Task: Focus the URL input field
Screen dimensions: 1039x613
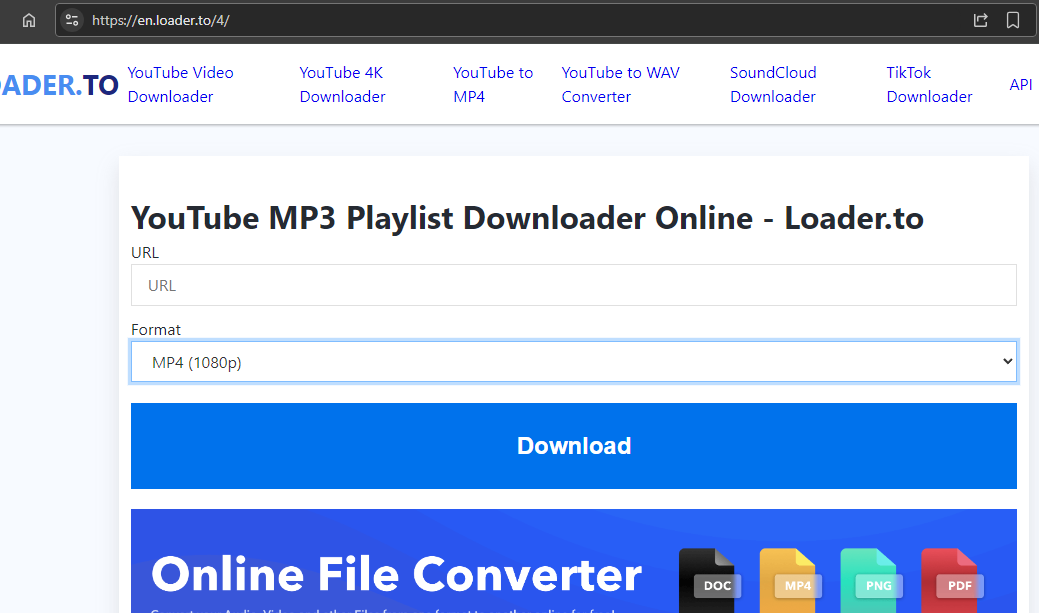Action: 574,285
